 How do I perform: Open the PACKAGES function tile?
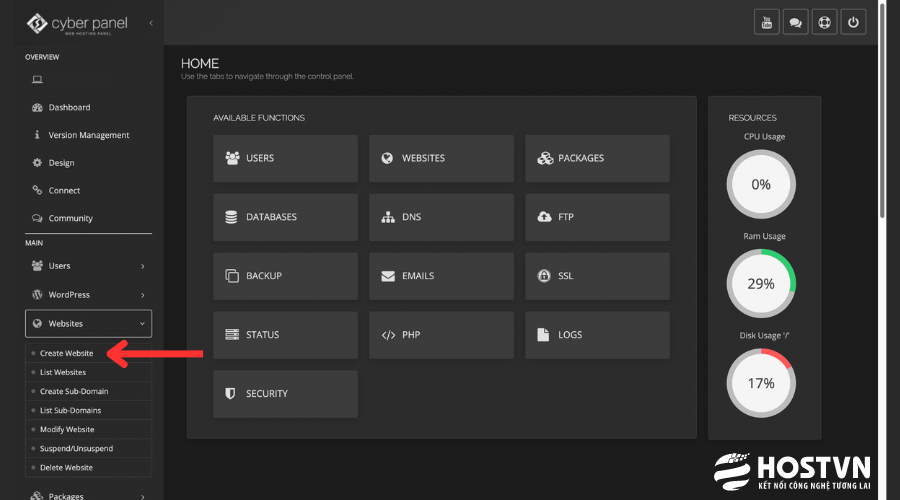[598, 158]
